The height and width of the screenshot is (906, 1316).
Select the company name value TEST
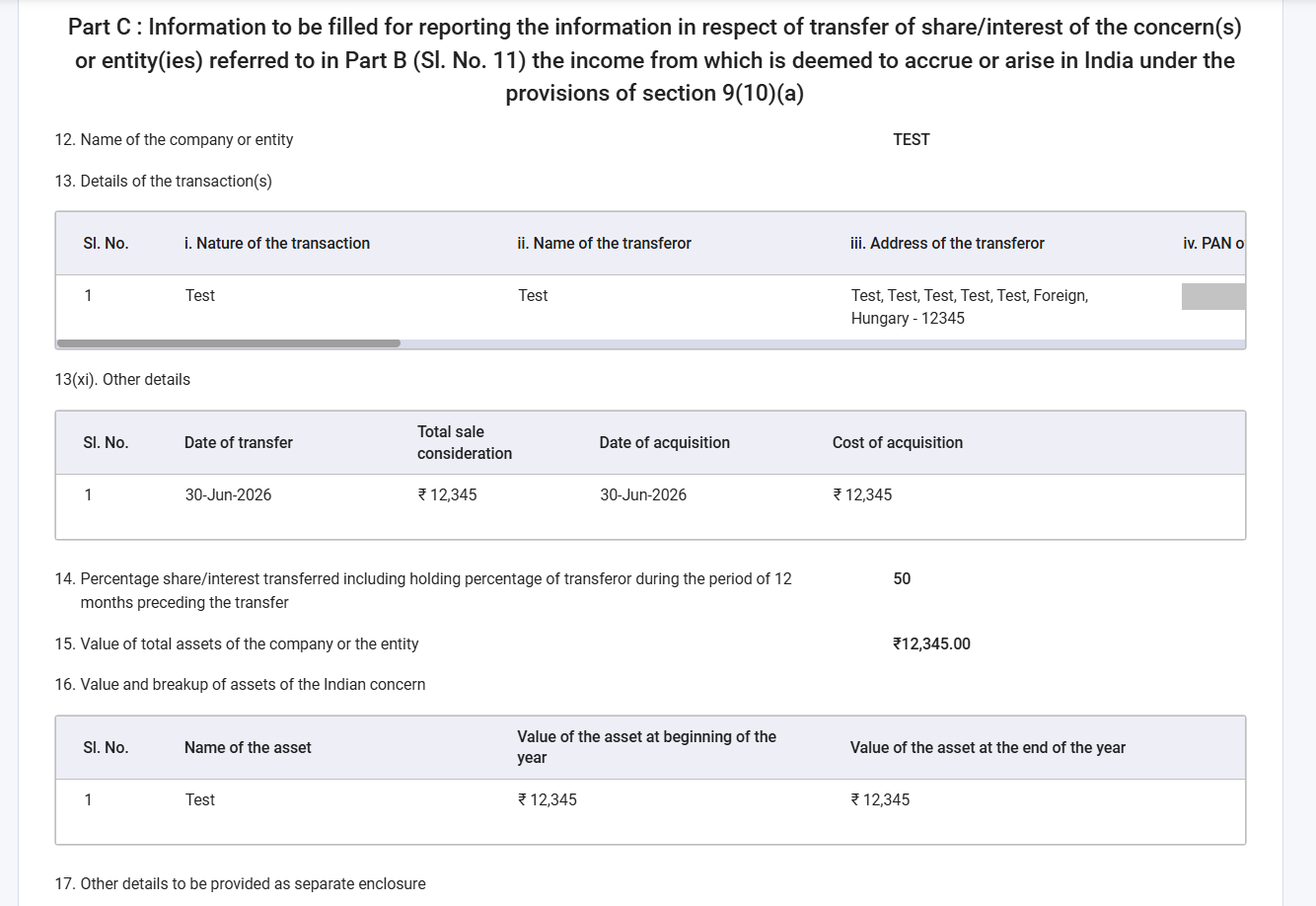pos(912,139)
